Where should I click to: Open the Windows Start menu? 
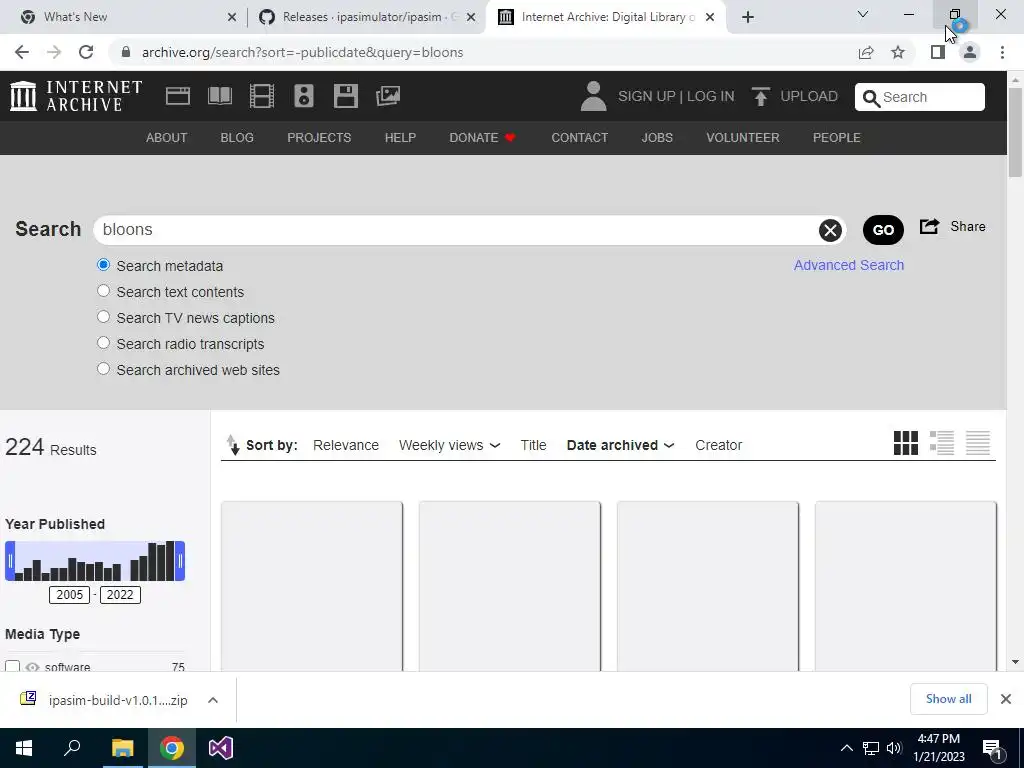[24, 748]
